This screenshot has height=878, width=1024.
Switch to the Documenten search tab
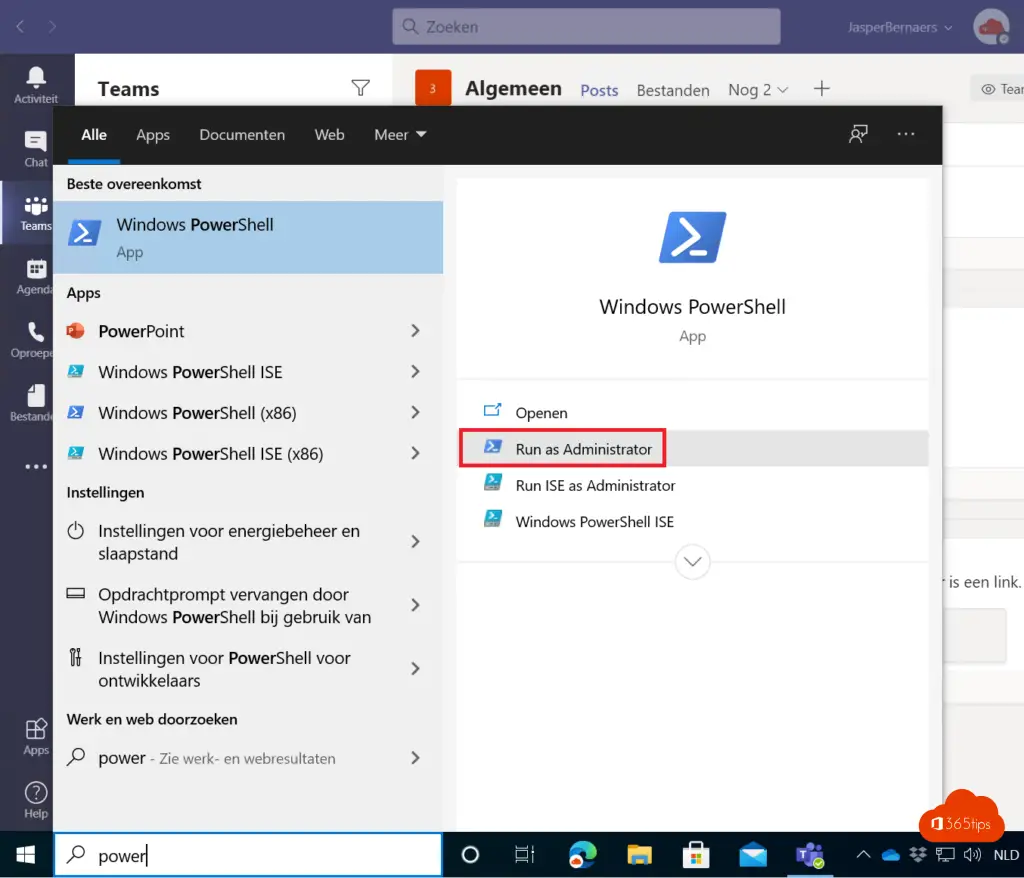click(242, 134)
